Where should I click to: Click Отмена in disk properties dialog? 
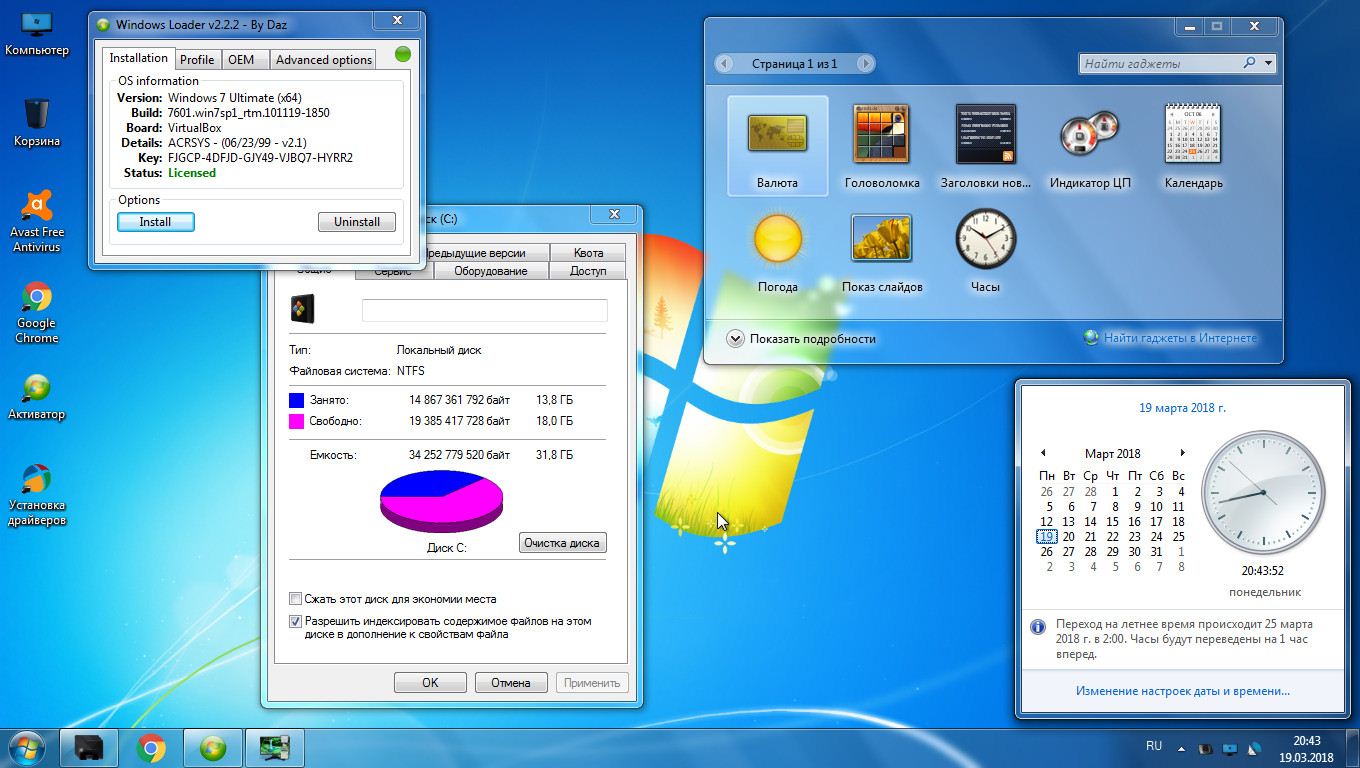(x=510, y=683)
